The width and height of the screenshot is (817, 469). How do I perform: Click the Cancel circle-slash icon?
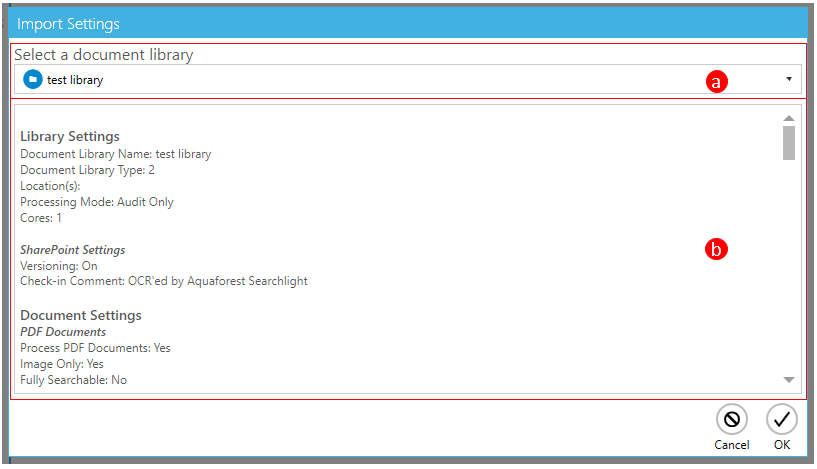coord(731,420)
